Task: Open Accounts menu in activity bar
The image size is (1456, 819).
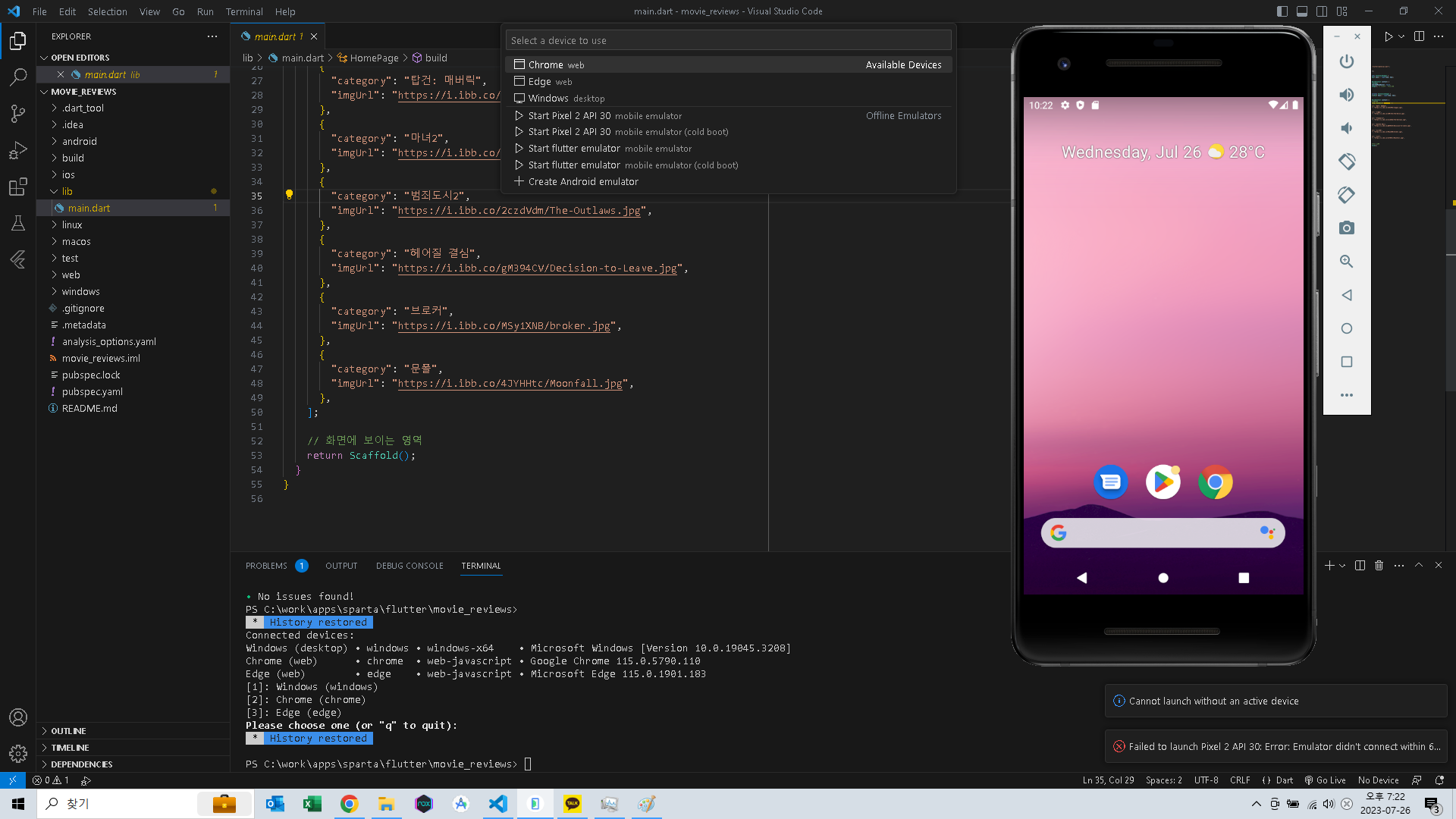Action: click(18, 717)
